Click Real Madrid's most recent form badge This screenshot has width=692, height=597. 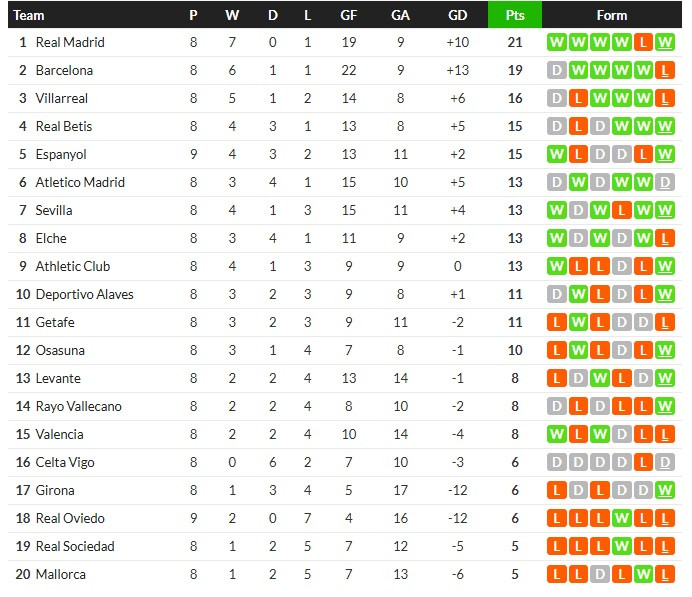pyautogui.click(x=667, y=43)
